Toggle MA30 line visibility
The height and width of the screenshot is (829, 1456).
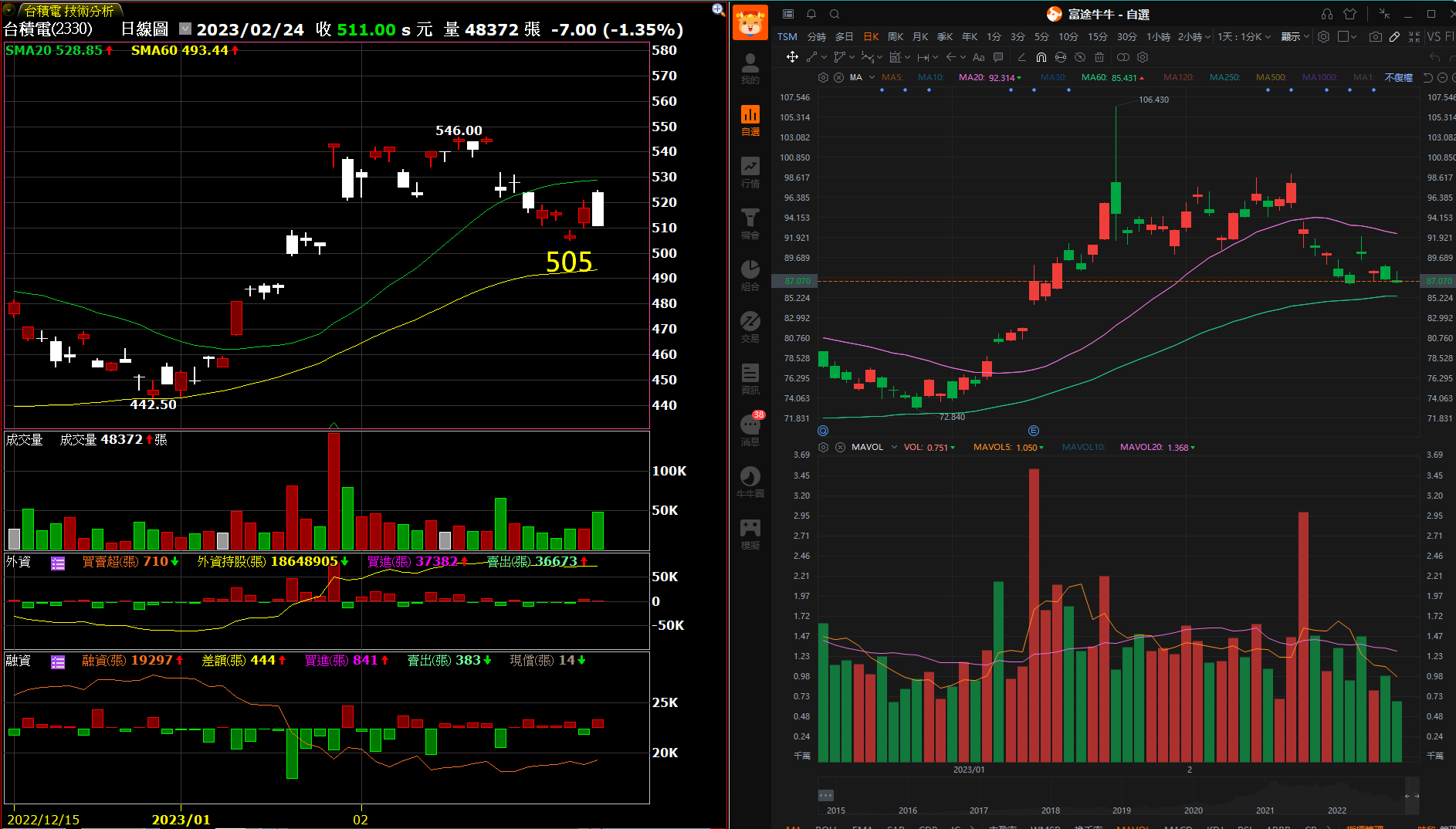1053,77
